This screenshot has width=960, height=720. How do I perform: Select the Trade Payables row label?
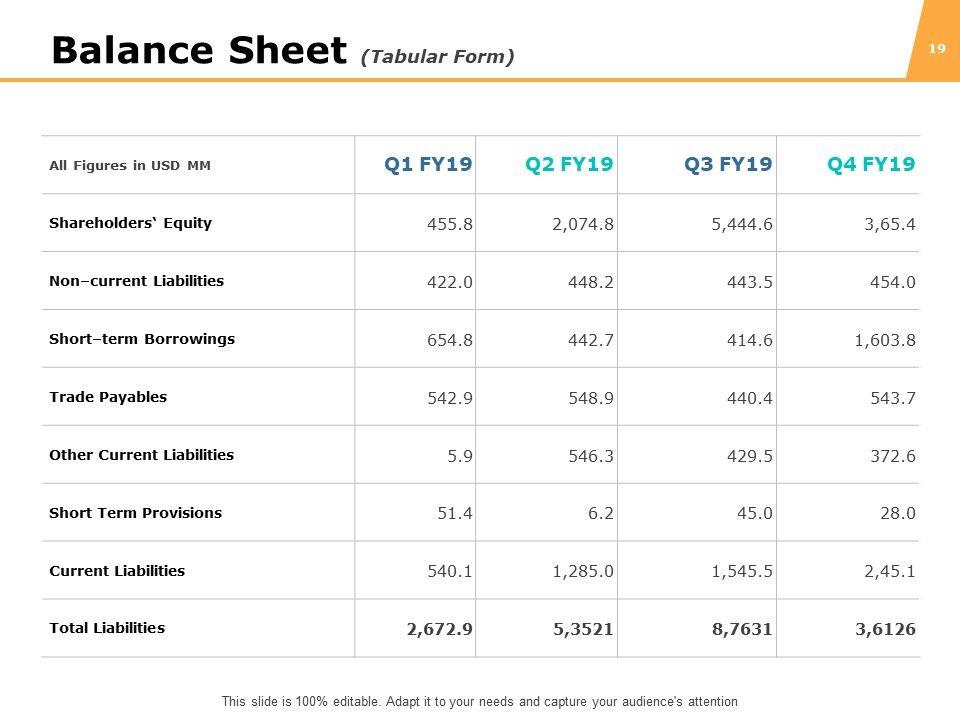108,397
